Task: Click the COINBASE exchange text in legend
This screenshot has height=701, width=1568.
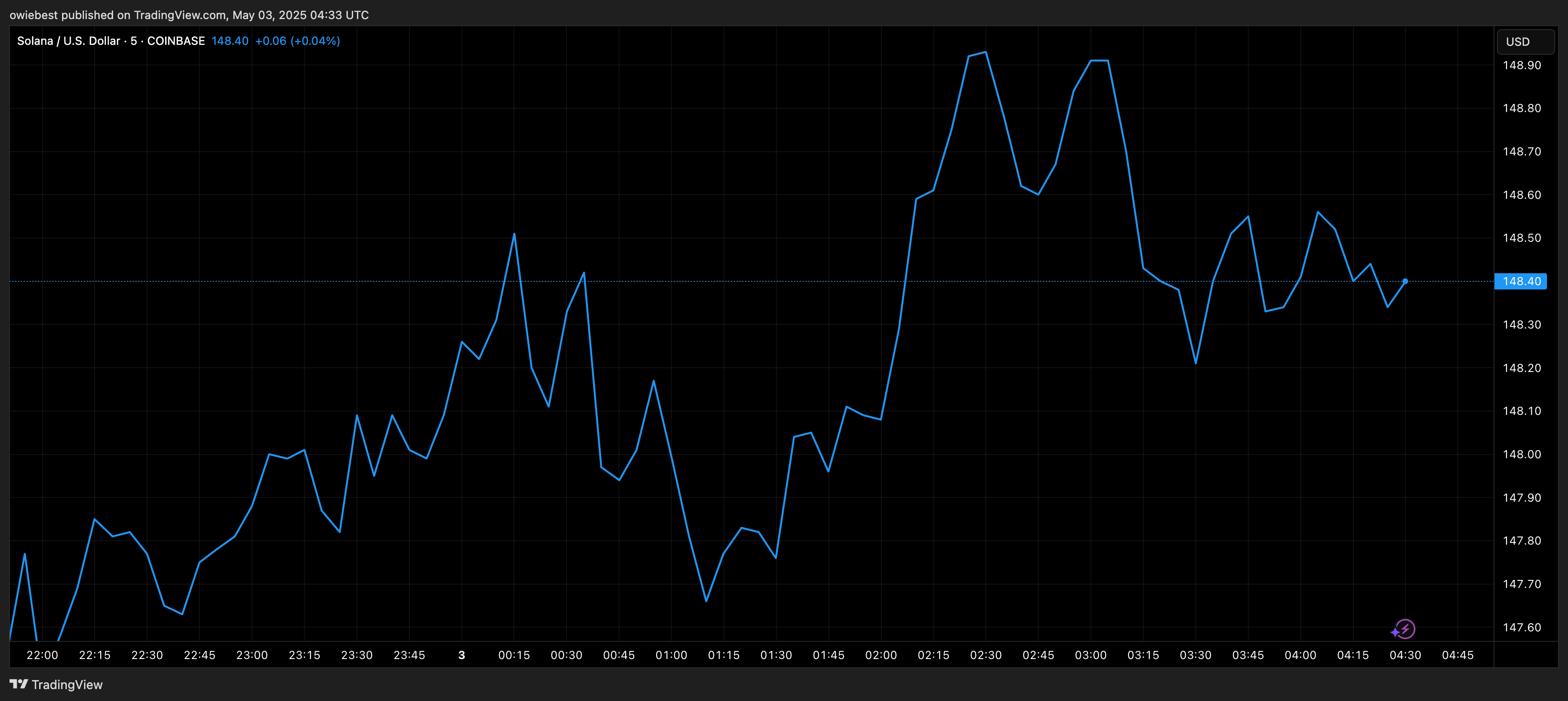Action: point(176,41)
